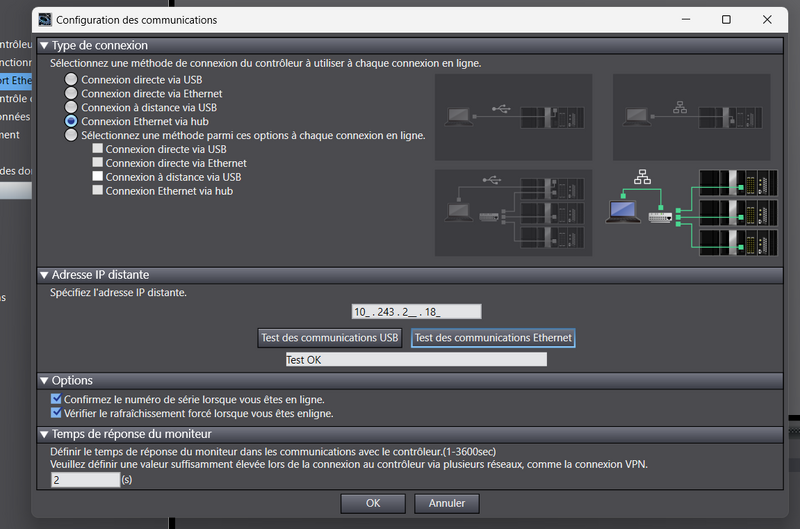
Task: Click the remote IP address field
Action: pyautogui.click(x=416, y=312)
